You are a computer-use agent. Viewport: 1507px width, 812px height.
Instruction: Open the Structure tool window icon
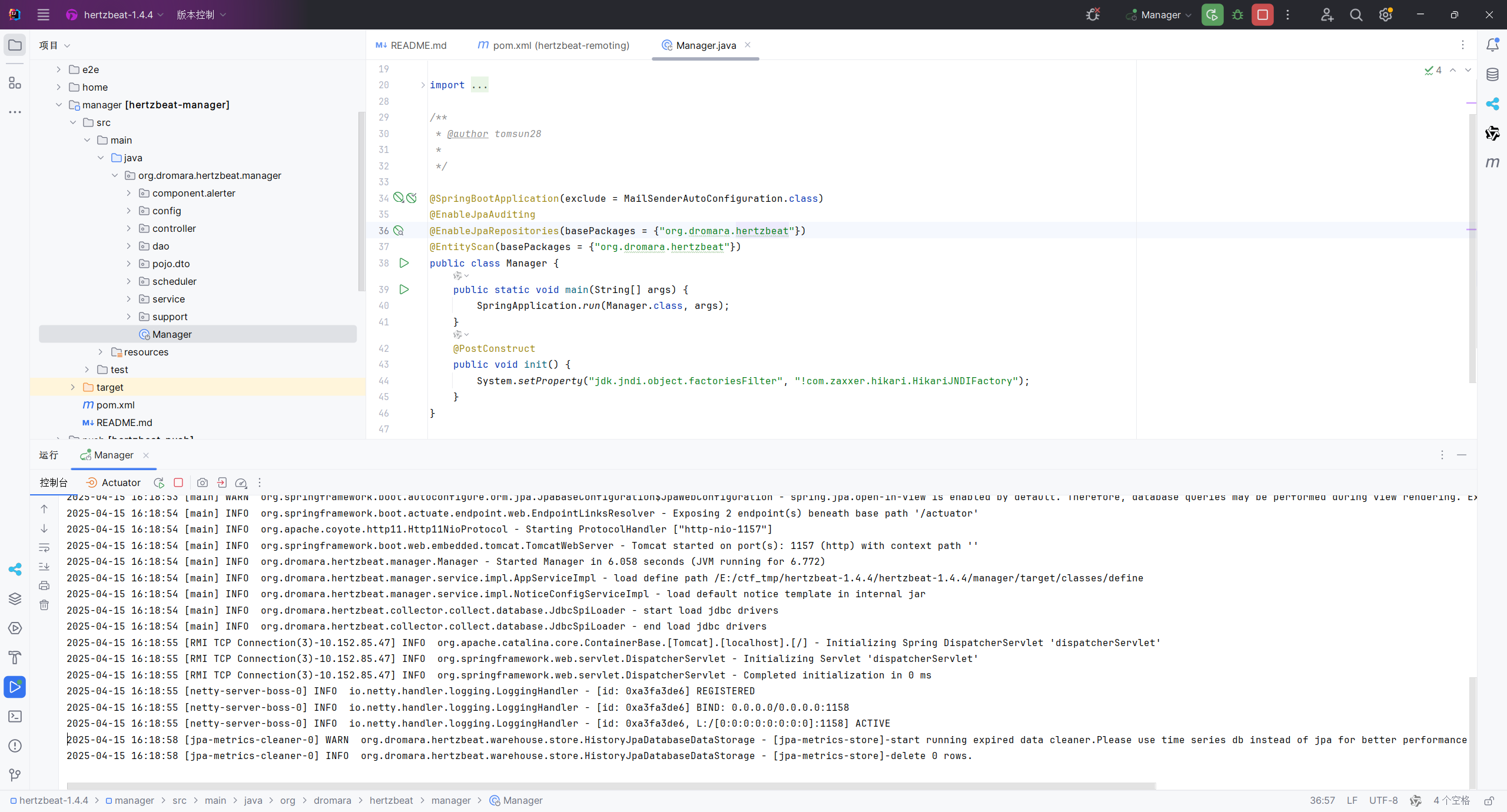coord(15,82)
